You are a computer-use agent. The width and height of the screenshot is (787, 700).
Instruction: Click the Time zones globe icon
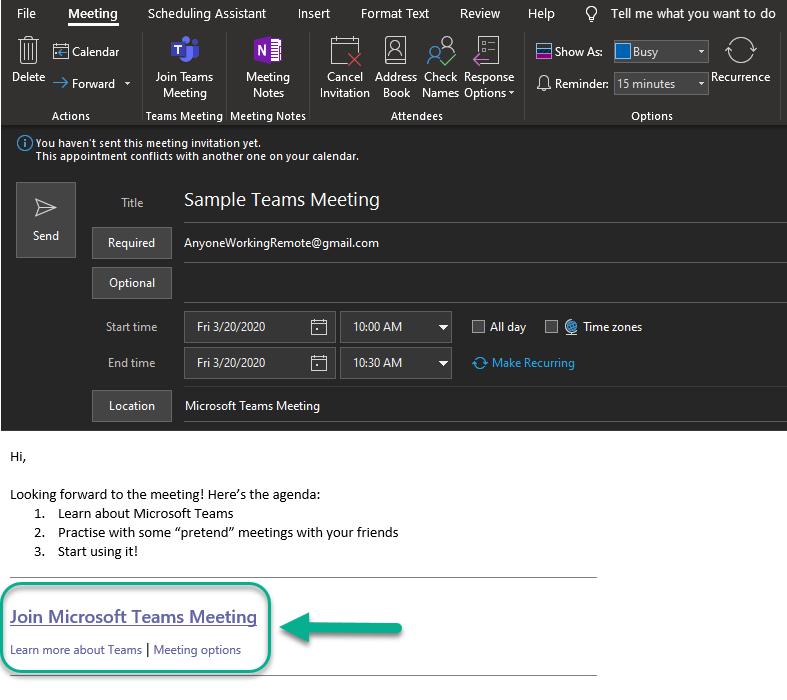pyautogui.click(x=571, y=327)
